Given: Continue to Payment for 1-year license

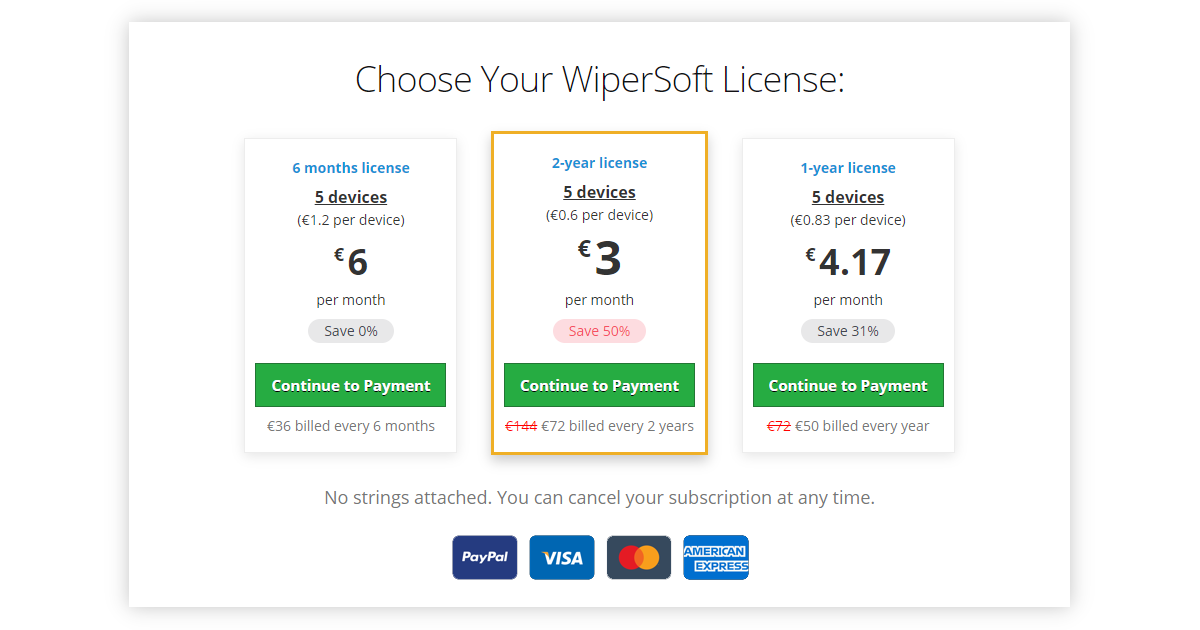Looking at the screenshot, I should coord(848,385).
